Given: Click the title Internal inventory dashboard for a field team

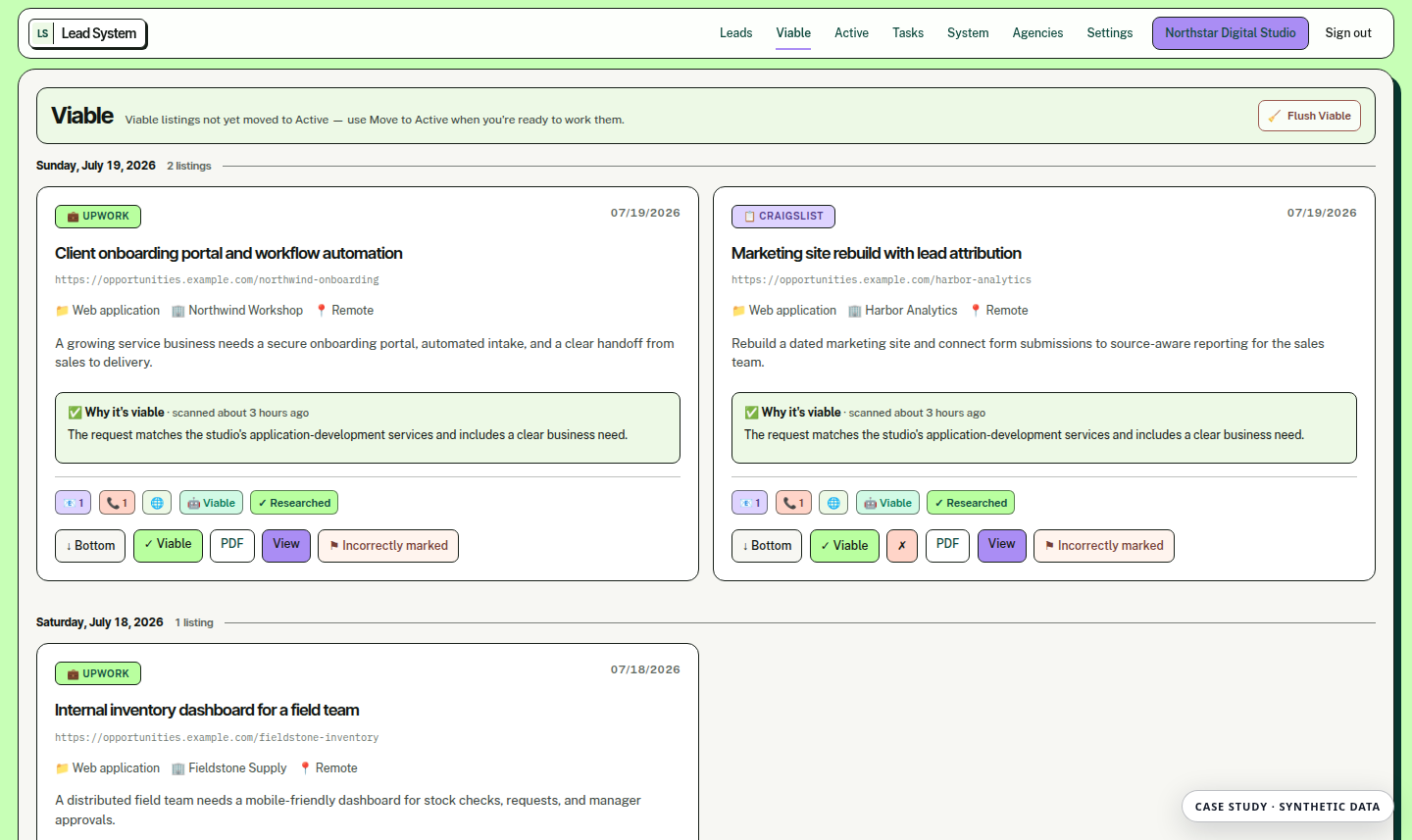Looking at the screenshot, I should pos(207,710).
